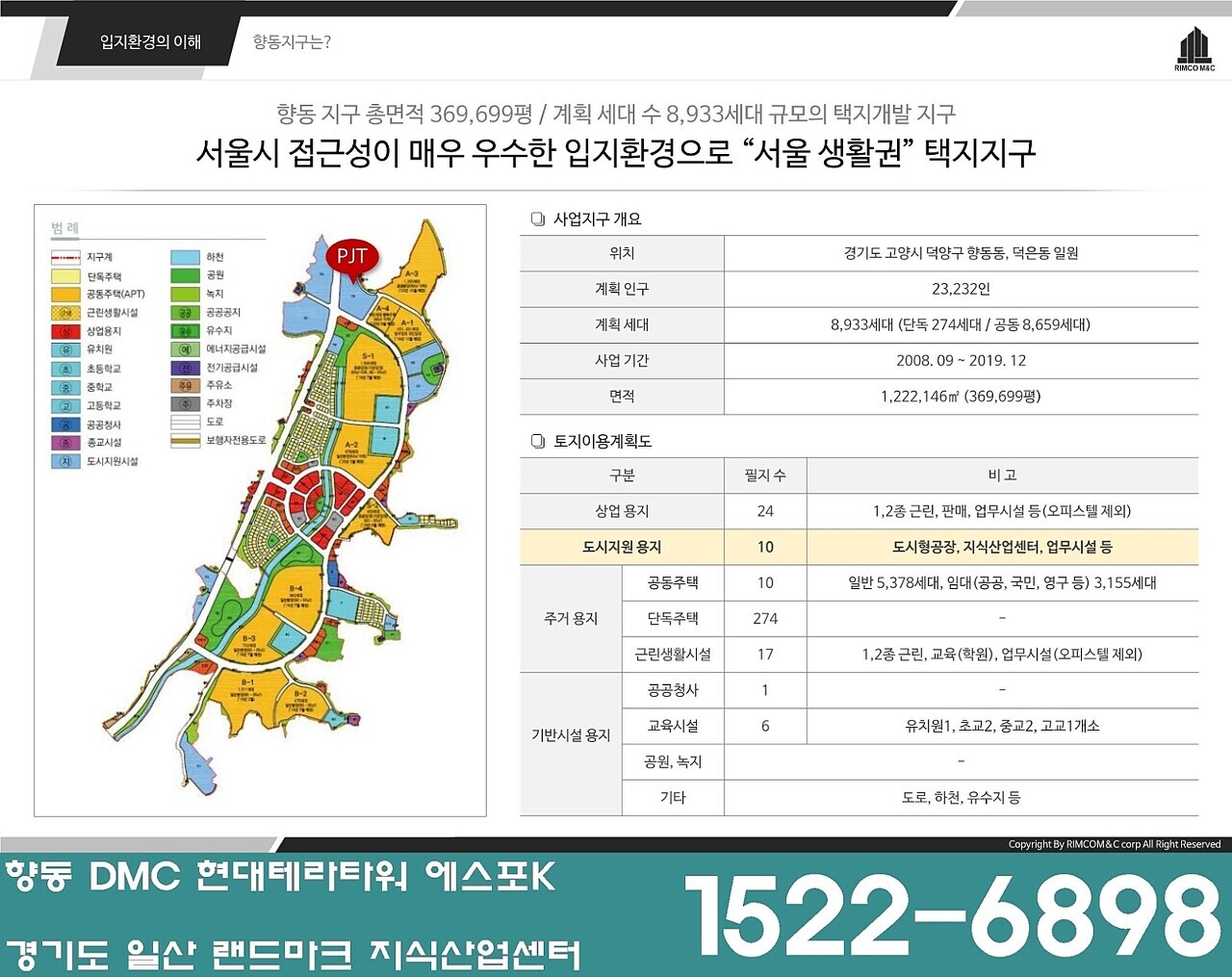Screen dimensions: 1232x977
Task: Click the highlighted 도시지원 용지 cell
Action: (622, 547)
